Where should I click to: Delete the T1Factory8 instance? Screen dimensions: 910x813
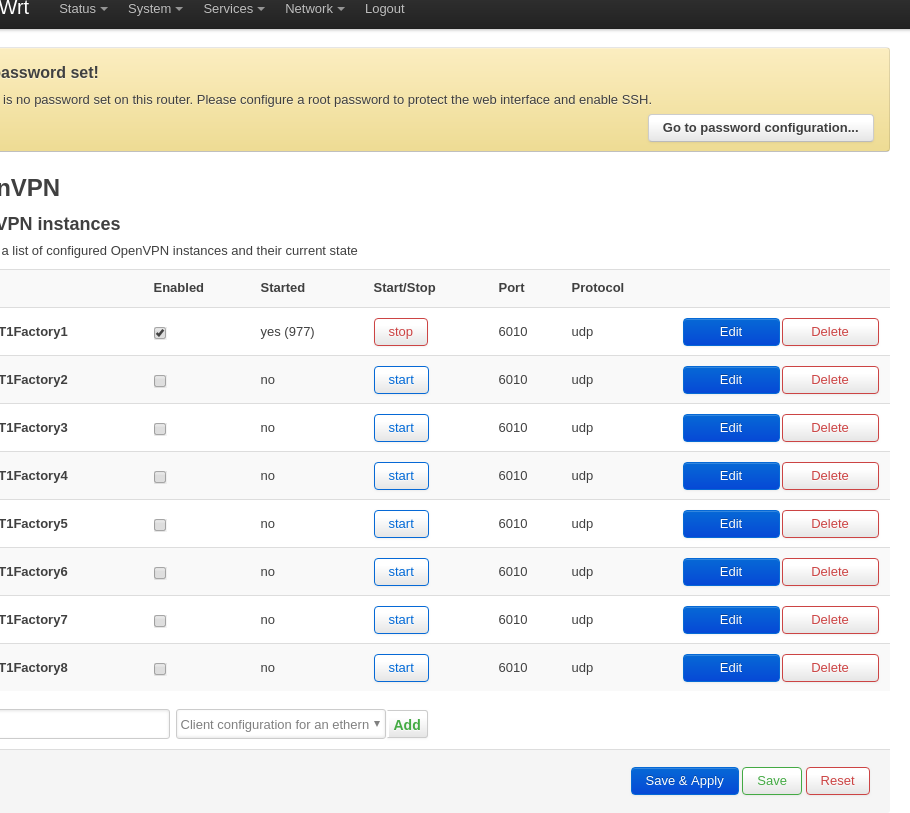pos(830,668)
